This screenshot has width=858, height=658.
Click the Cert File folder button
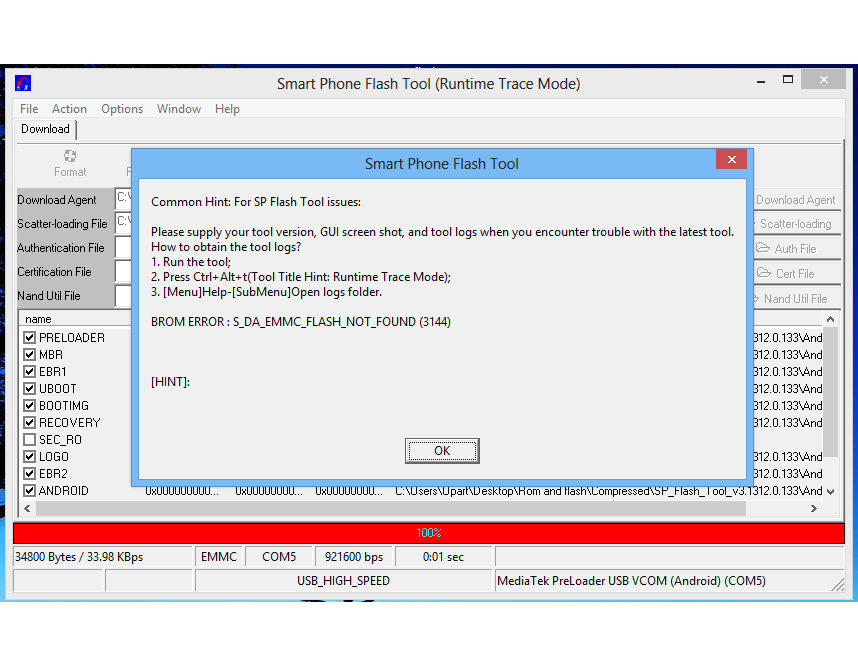pyautogui.click(x=797, y=273)
